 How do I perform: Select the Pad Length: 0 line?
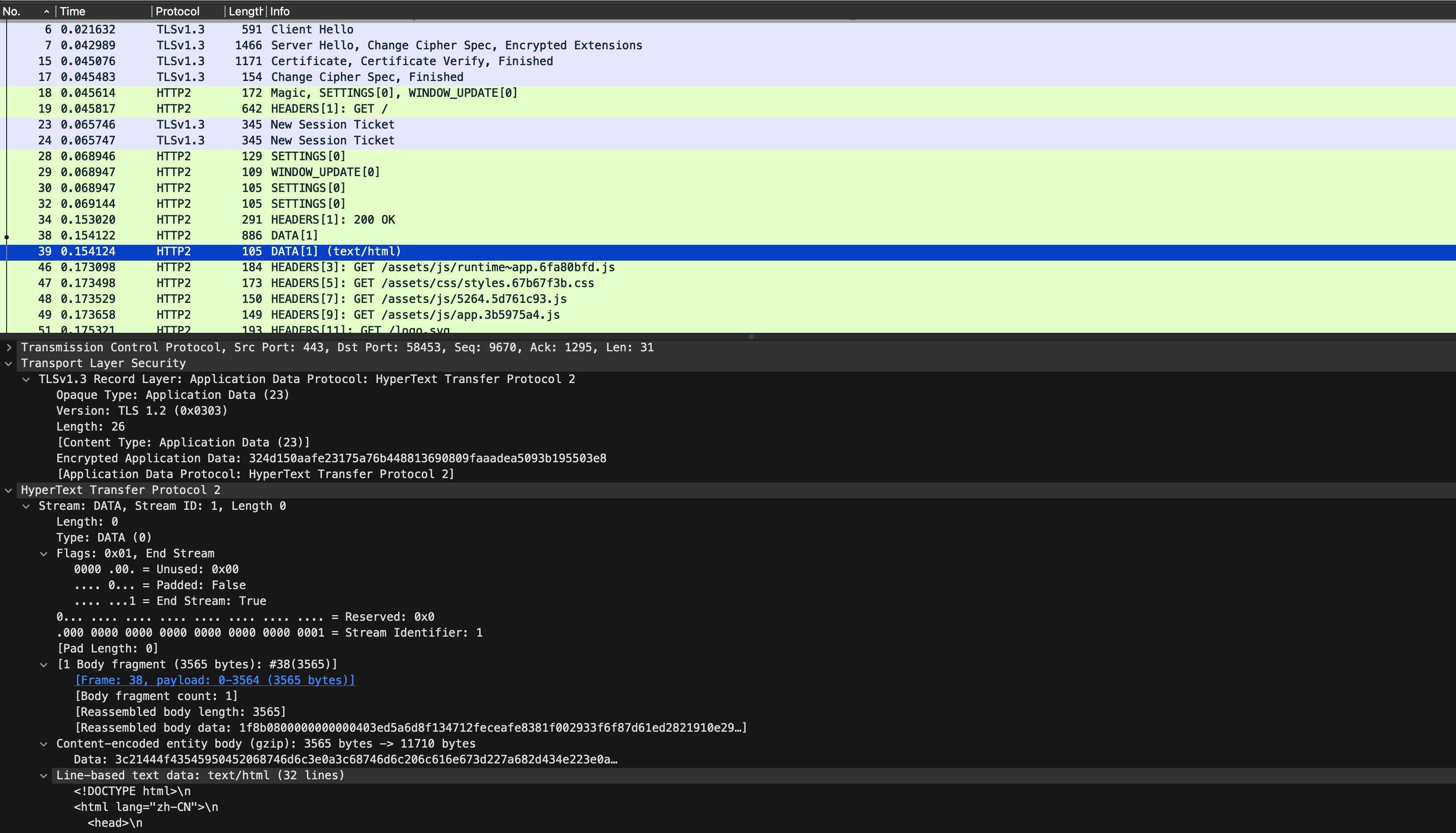tap(107, 649)
